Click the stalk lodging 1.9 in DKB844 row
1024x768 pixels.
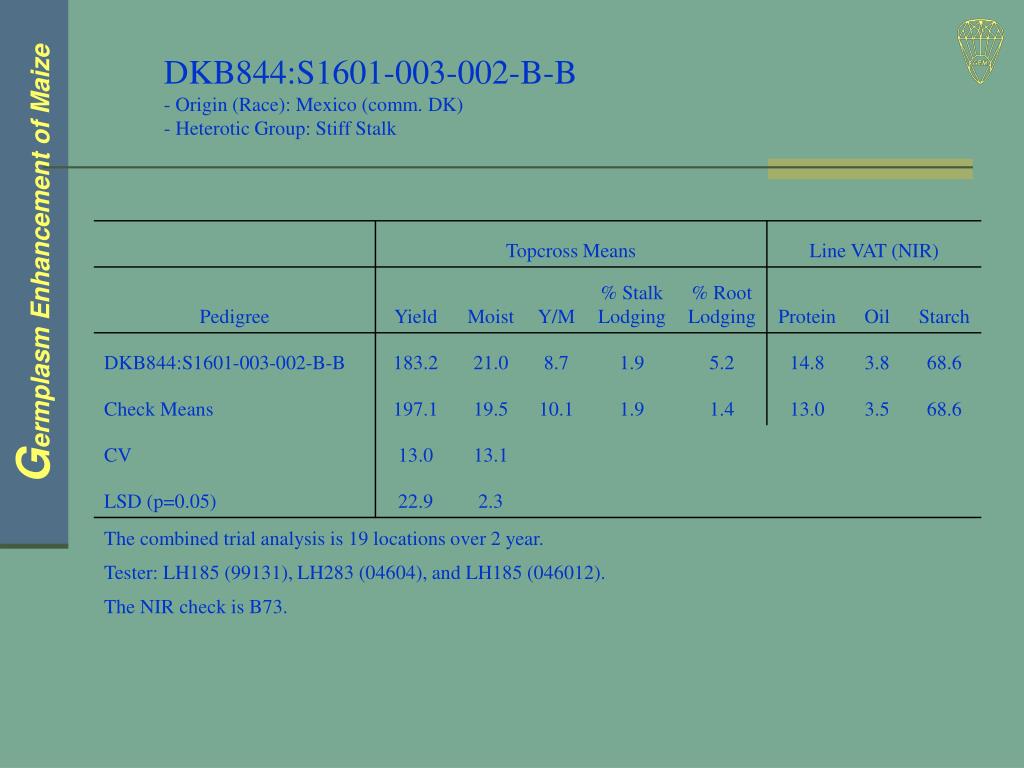632,363
